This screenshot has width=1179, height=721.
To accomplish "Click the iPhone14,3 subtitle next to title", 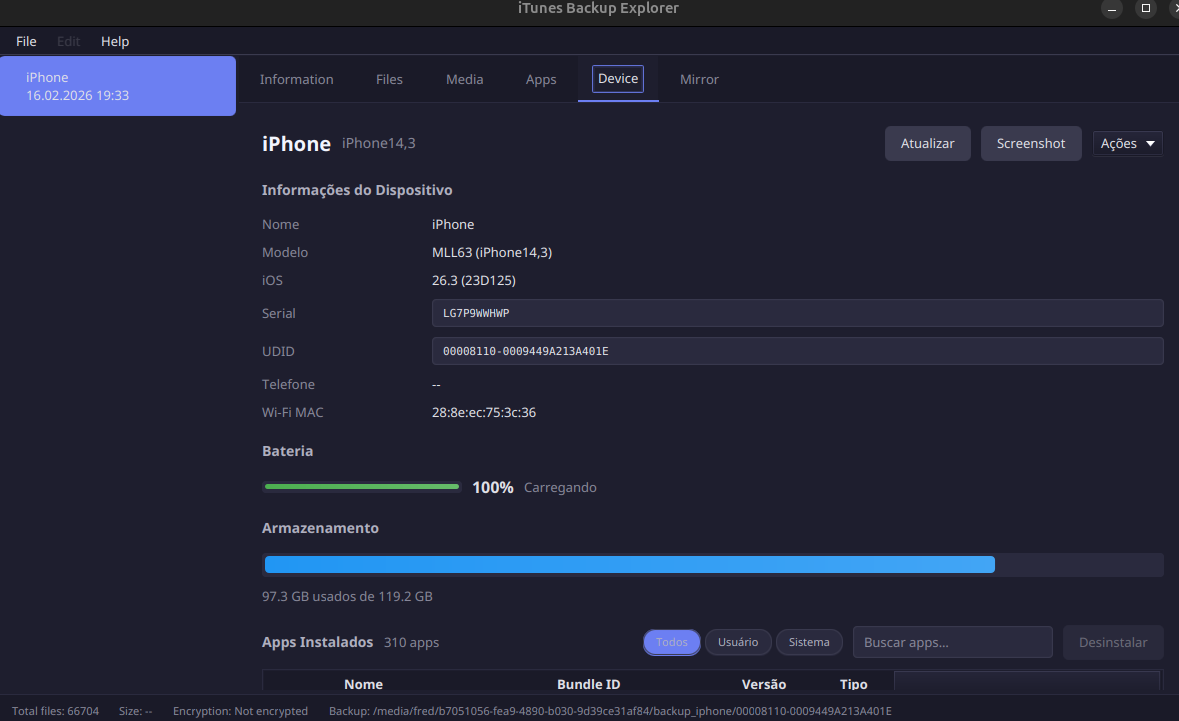I will tap(378, 143).
